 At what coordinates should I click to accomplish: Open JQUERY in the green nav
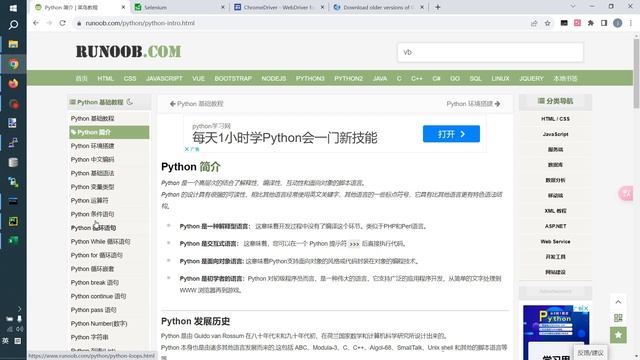tap(531, 78)
